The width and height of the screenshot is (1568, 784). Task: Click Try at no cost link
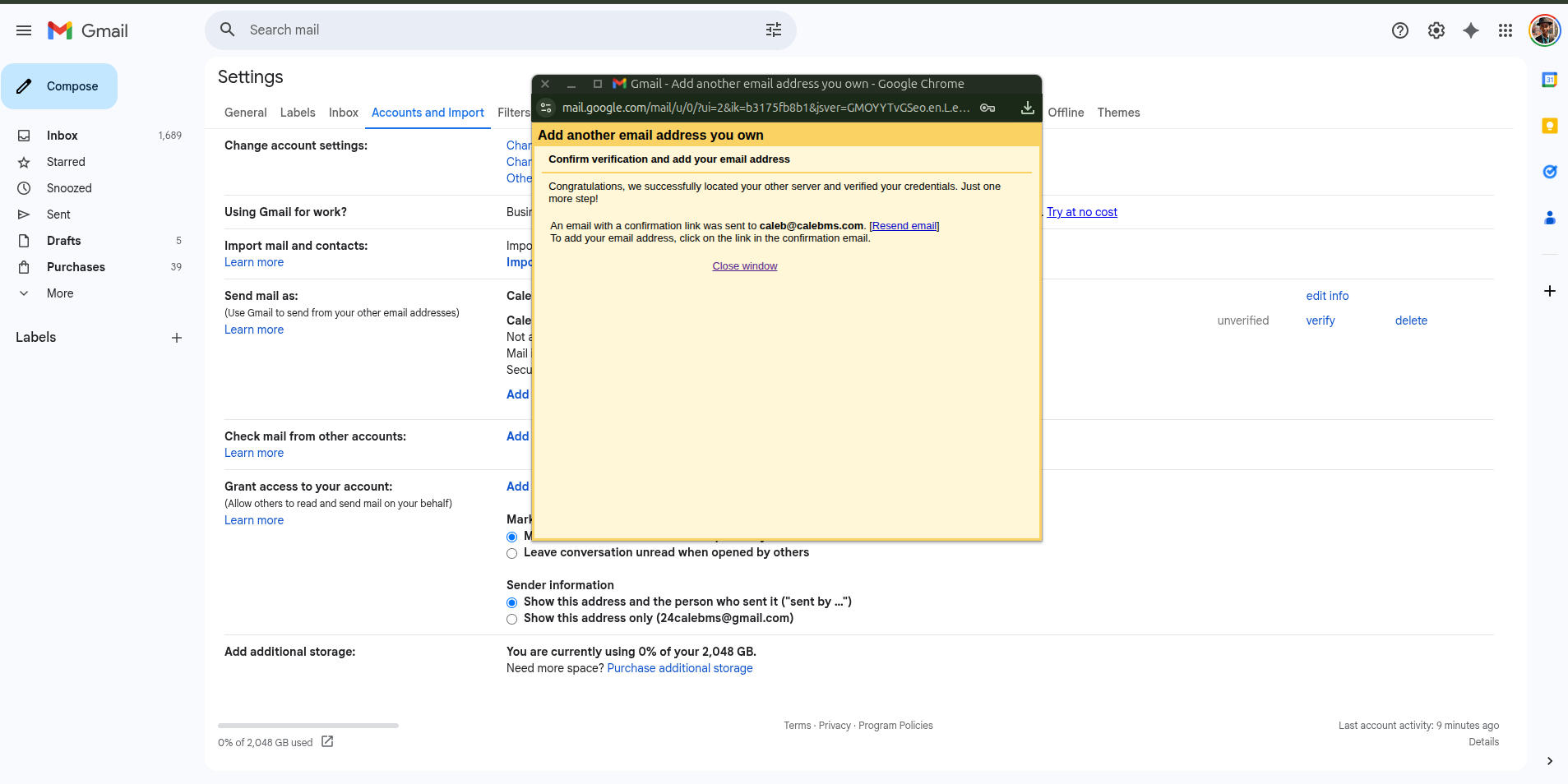pos(1082,212)
